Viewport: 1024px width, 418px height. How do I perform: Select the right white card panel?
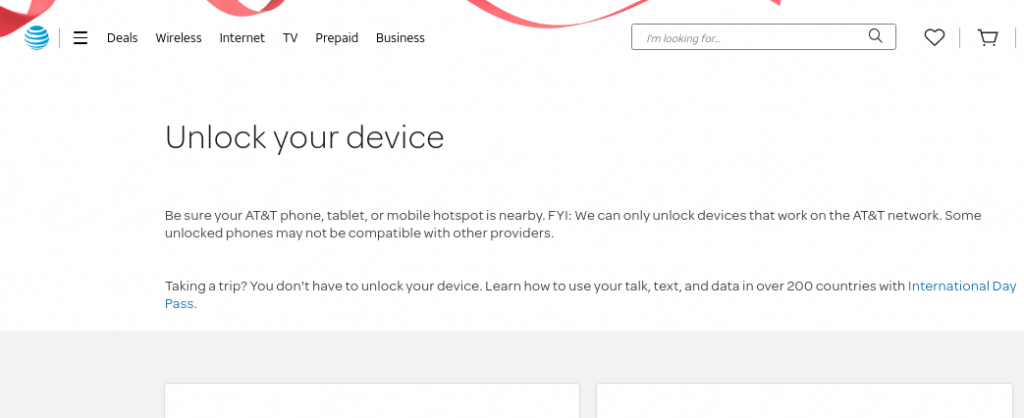(810, 401)
